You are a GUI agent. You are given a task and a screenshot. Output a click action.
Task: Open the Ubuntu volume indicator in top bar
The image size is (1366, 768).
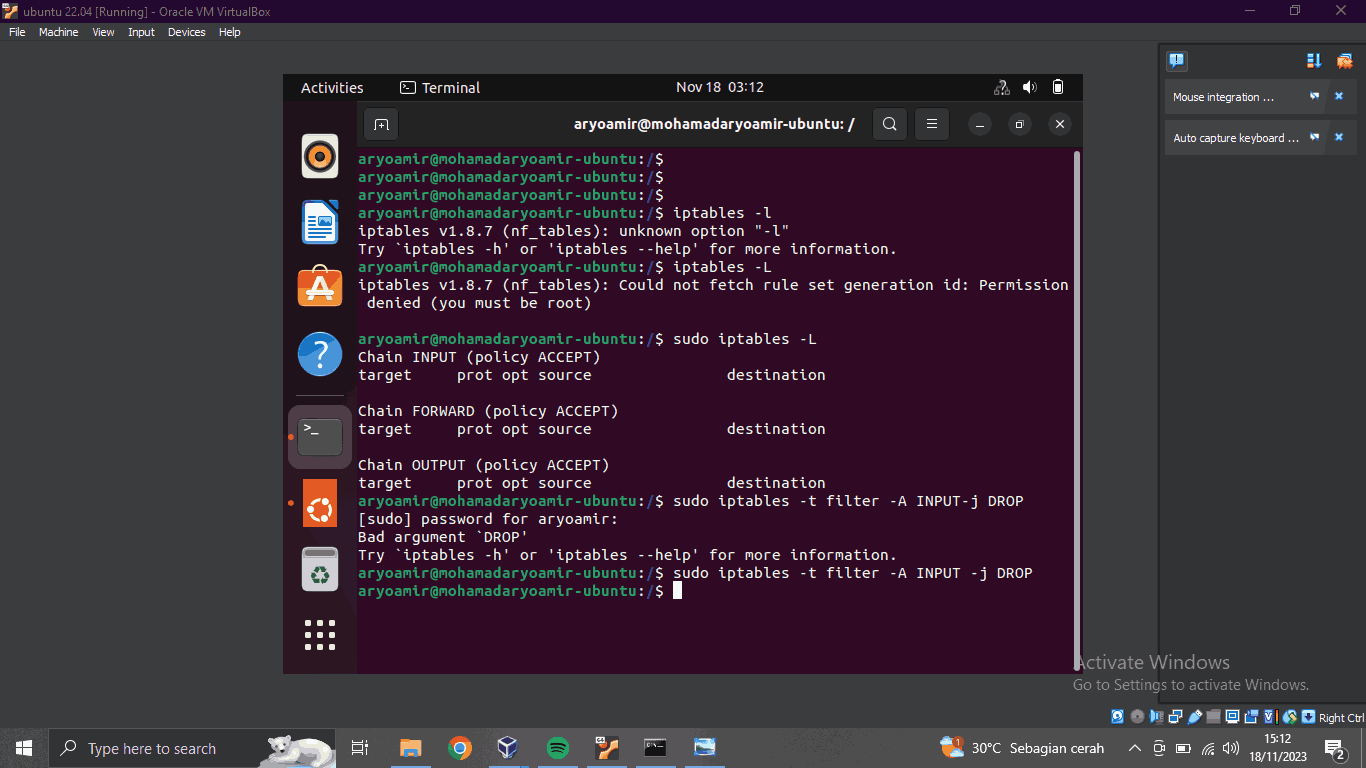pos(1030,87)
